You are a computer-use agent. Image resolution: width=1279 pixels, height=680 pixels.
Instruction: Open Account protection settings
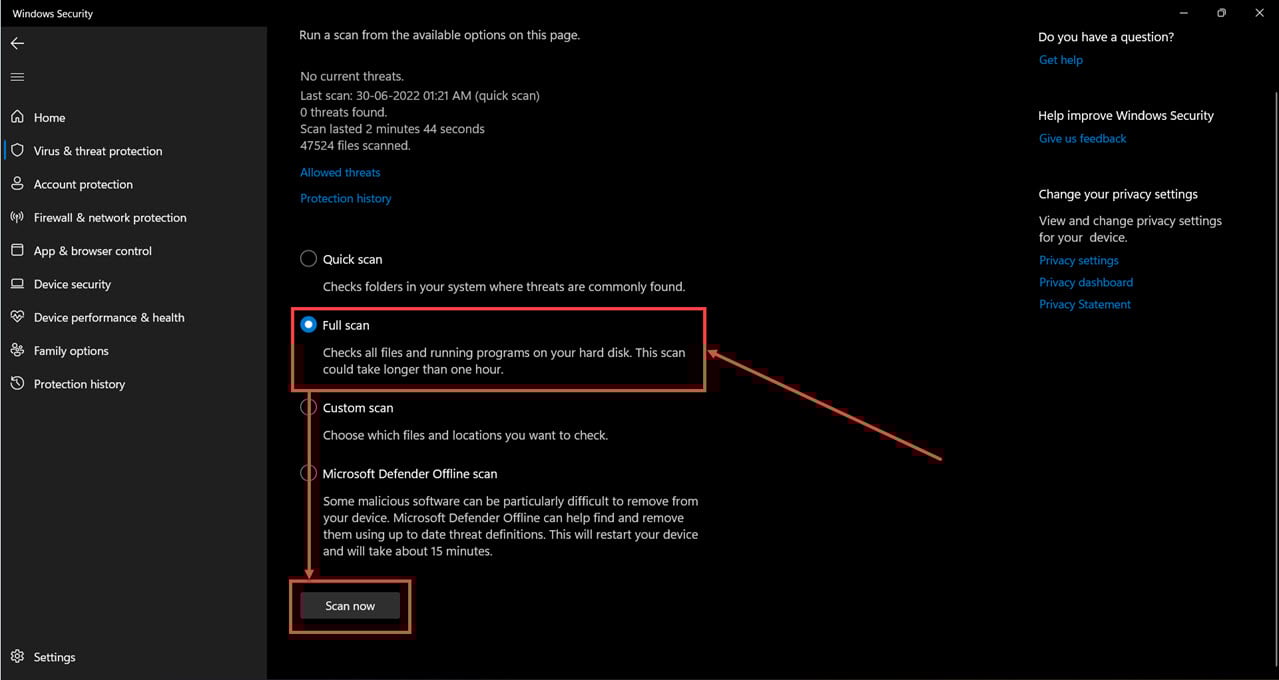click(x=82, y=184)
